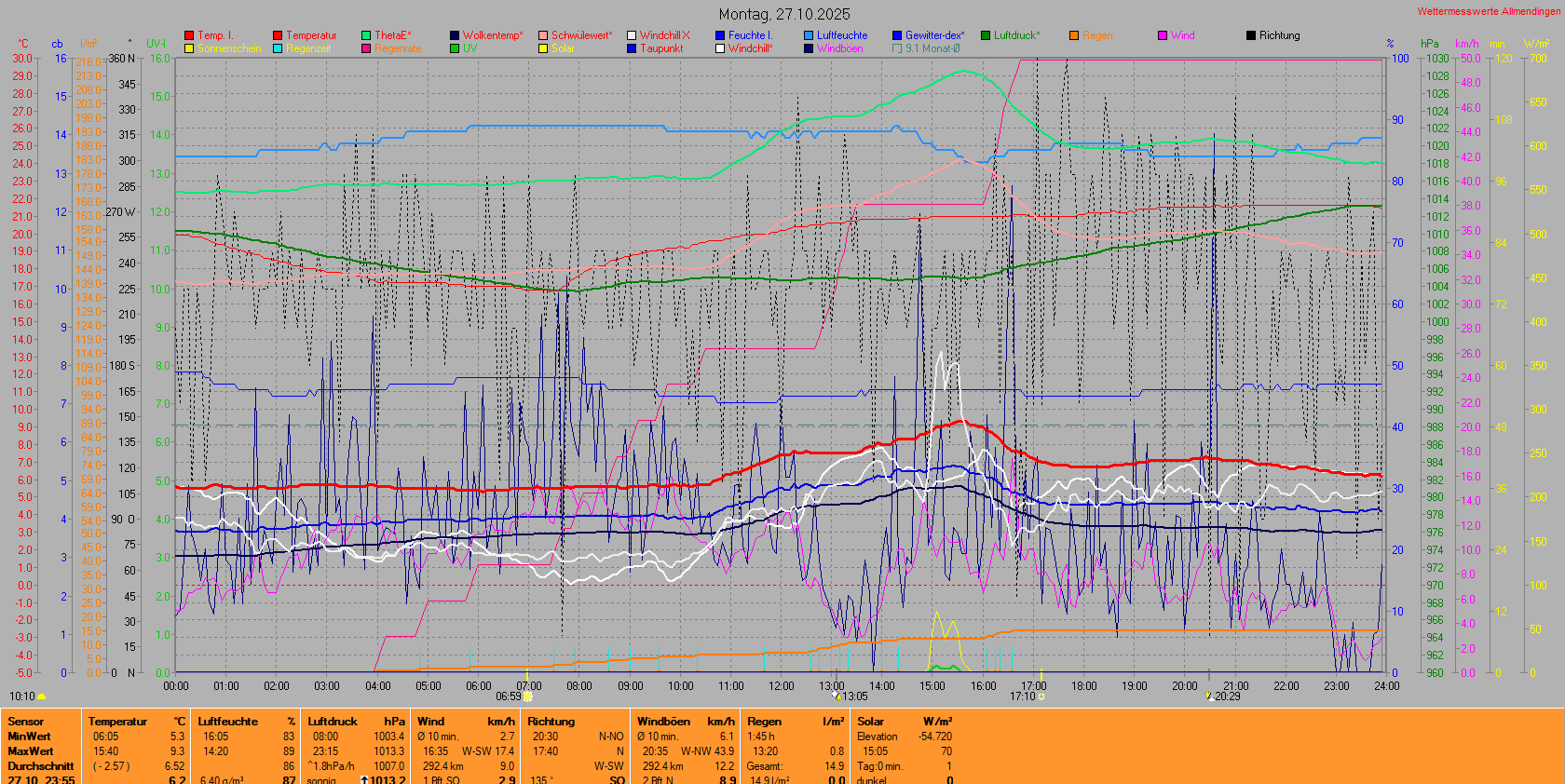1565x784 pixels.
Task: Click the sunset icon at 17:10
Action: 1041,696
